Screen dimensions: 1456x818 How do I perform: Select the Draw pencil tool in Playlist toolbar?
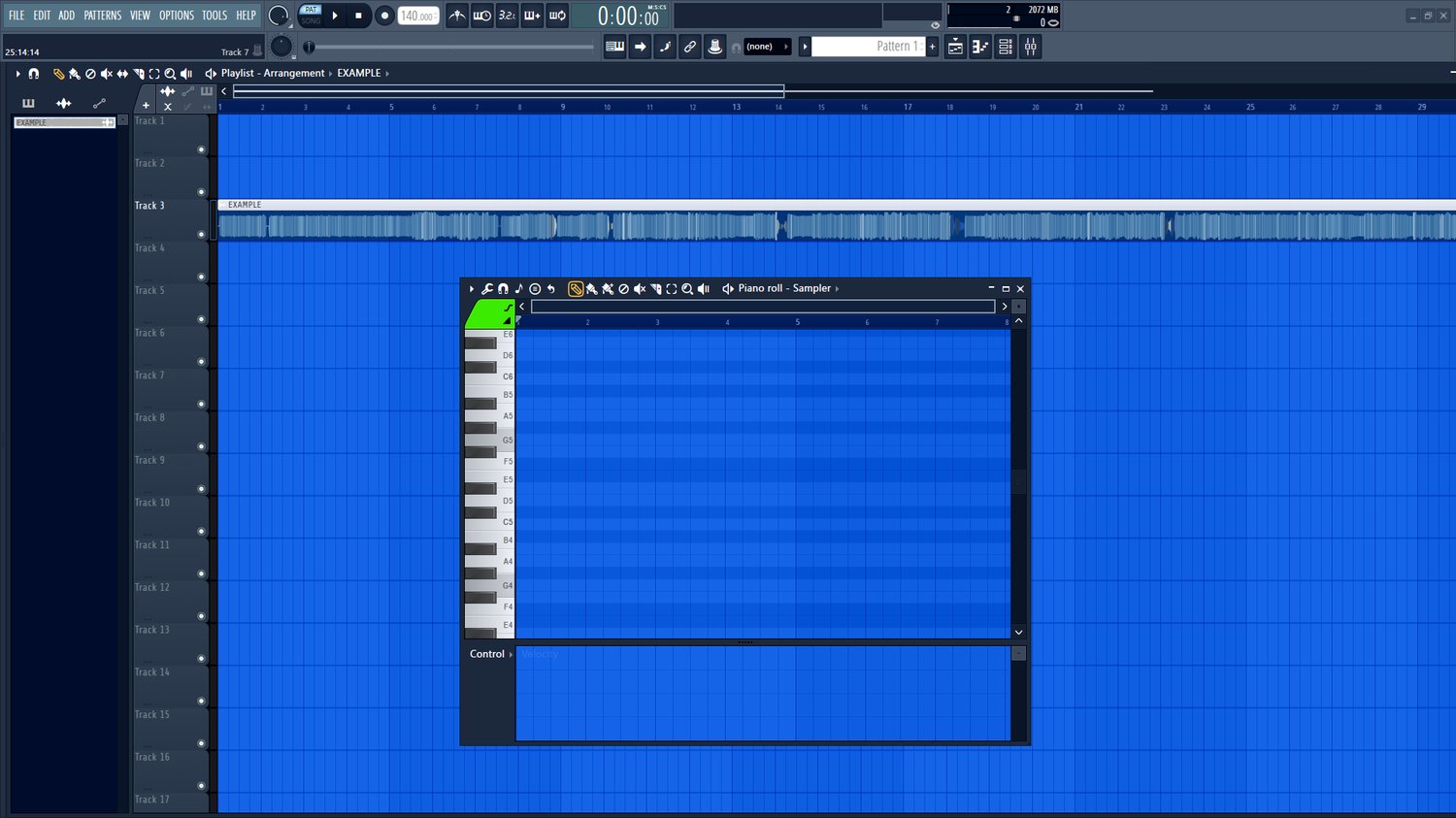click(x=58, y=74)
